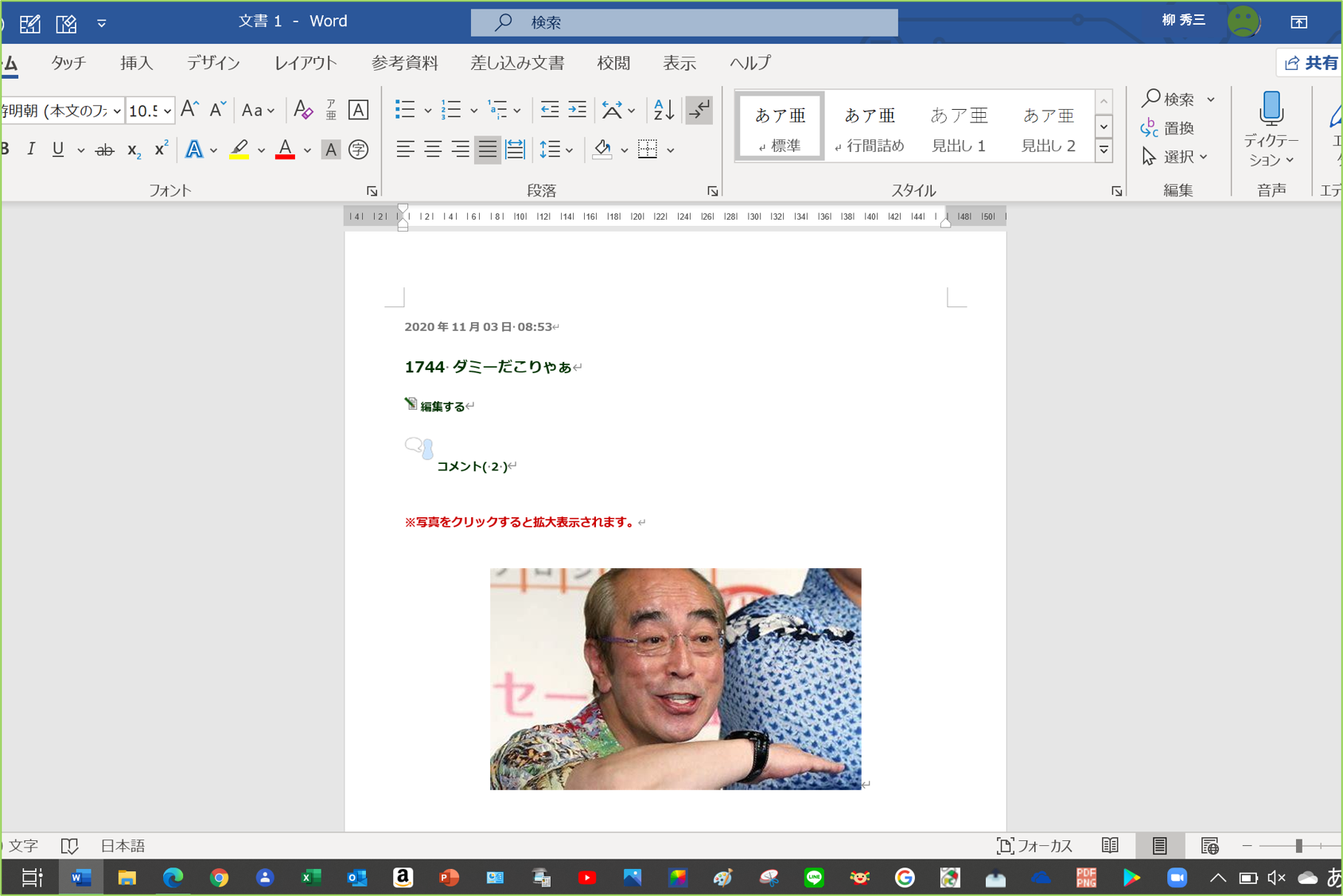Open the Dictation tool

1271,129
